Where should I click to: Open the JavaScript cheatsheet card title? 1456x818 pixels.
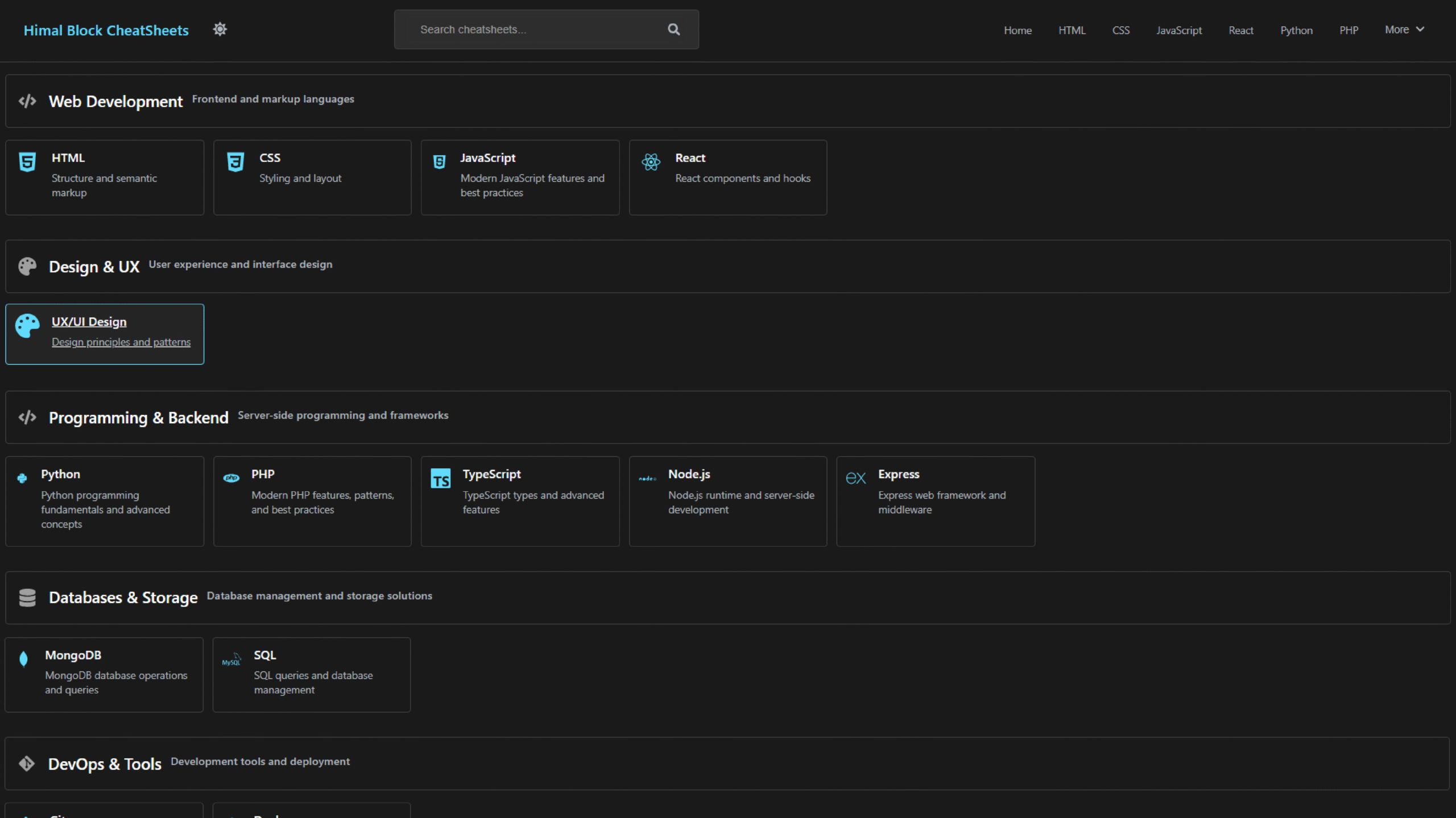coord(488,157)
